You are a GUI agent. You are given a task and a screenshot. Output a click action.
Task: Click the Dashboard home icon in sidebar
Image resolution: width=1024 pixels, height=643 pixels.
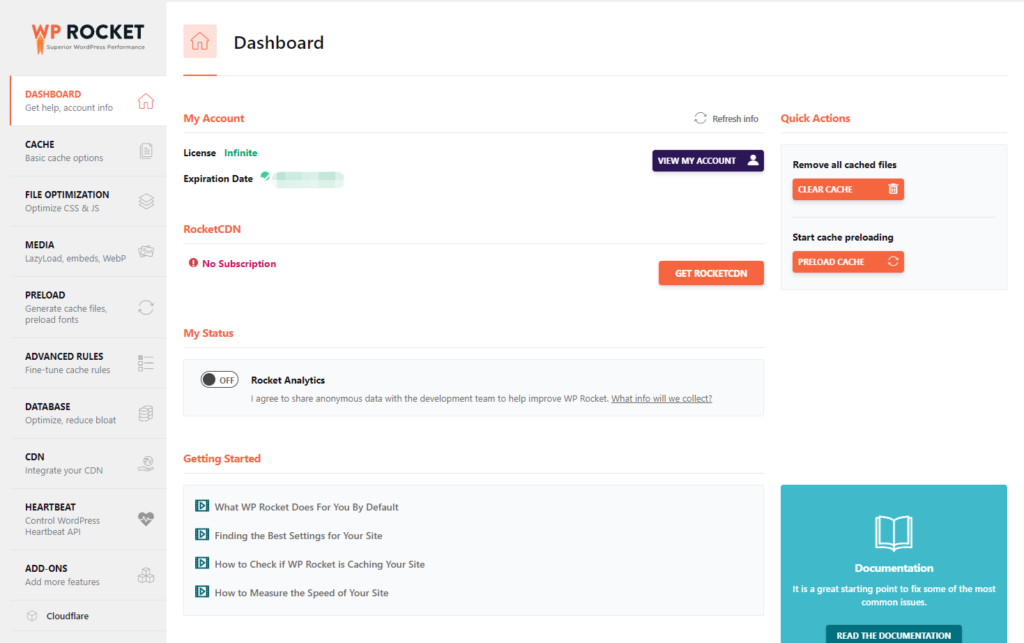tap(146, 101)
